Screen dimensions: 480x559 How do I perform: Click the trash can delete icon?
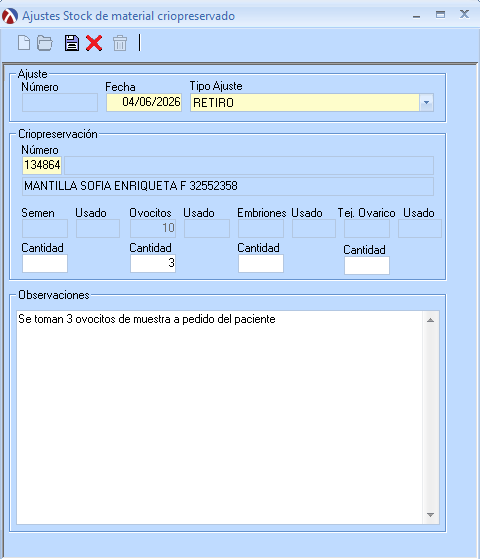point(120,43)
